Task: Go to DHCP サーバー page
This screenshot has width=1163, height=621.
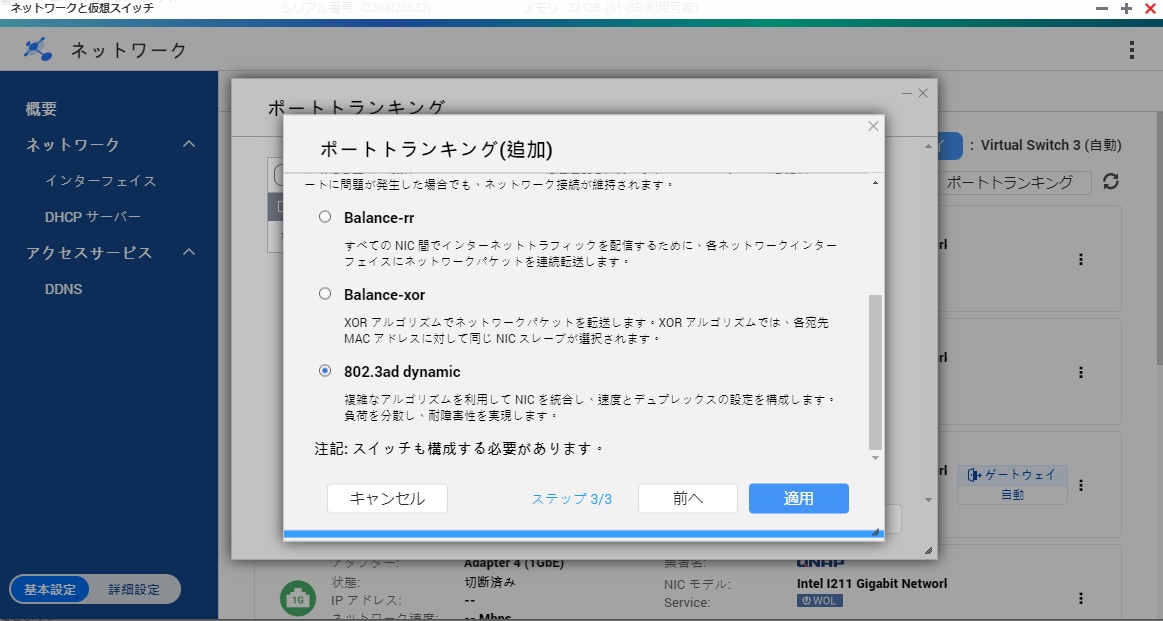Action: (x=93, y=217)
